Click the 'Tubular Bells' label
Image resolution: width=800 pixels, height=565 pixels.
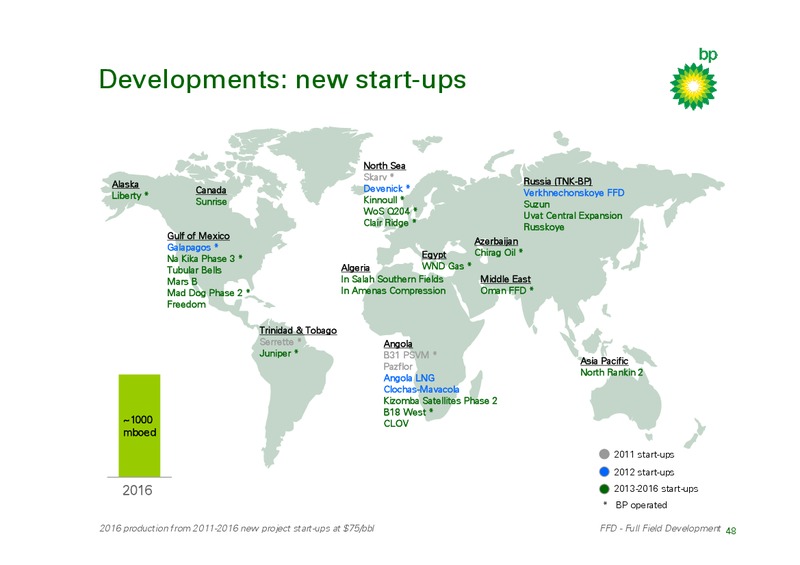click(x=194, y=270)
